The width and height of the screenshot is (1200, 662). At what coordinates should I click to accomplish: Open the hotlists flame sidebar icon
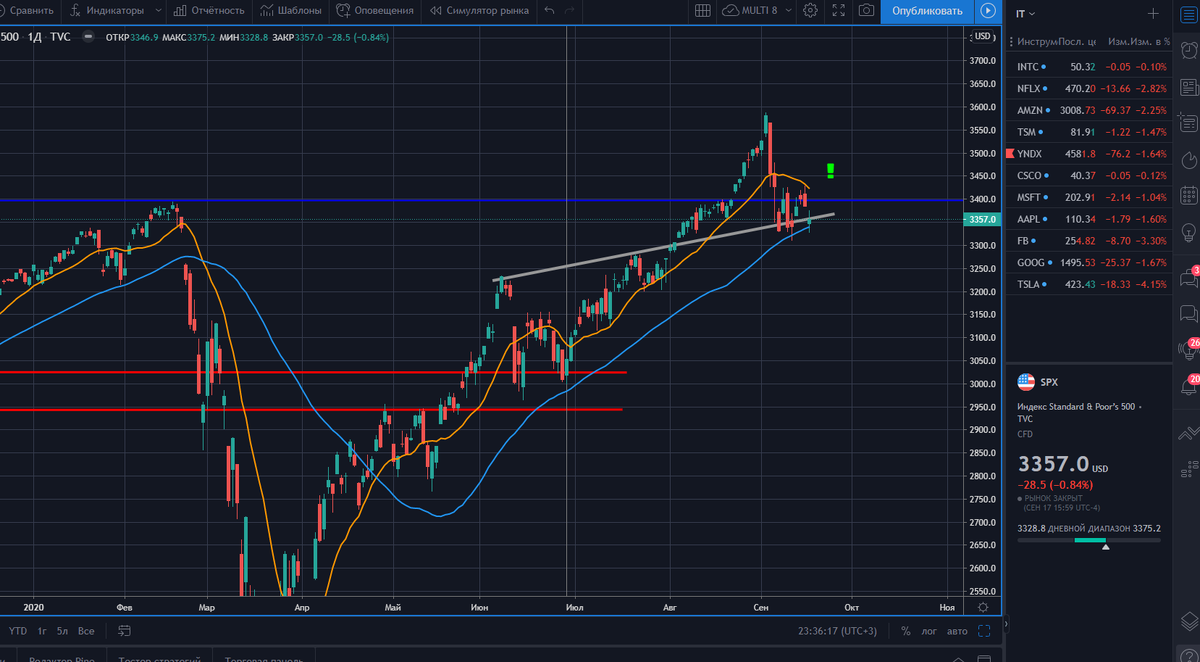pyautogui.click(x=1187, y=161)
